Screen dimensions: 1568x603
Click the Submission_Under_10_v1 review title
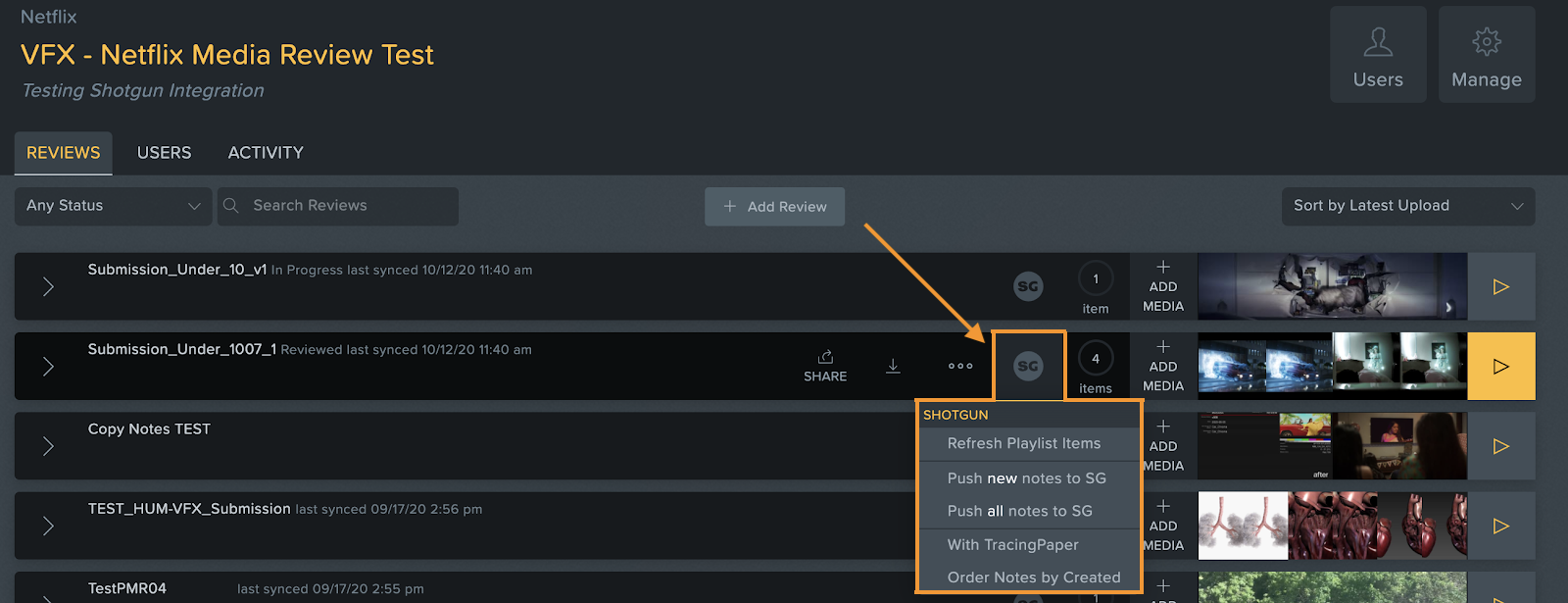(x=177, y=270)
